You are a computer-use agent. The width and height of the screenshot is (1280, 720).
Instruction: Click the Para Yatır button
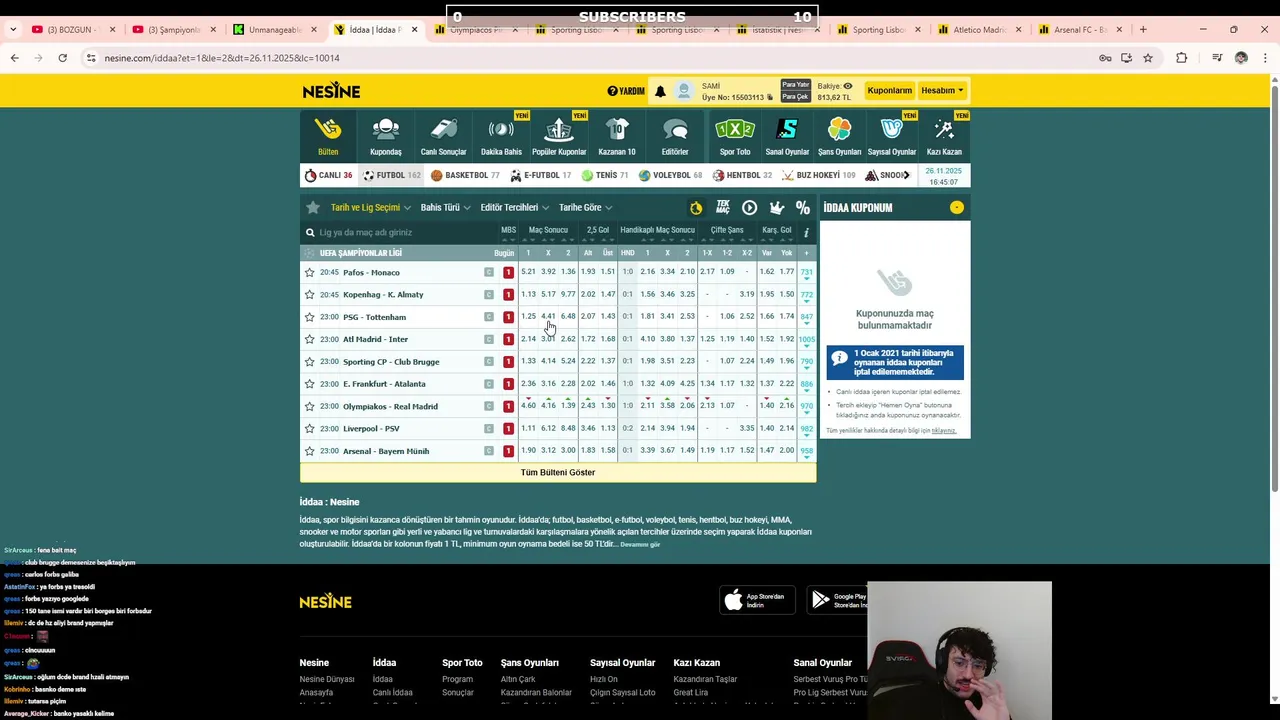(795, 85)
